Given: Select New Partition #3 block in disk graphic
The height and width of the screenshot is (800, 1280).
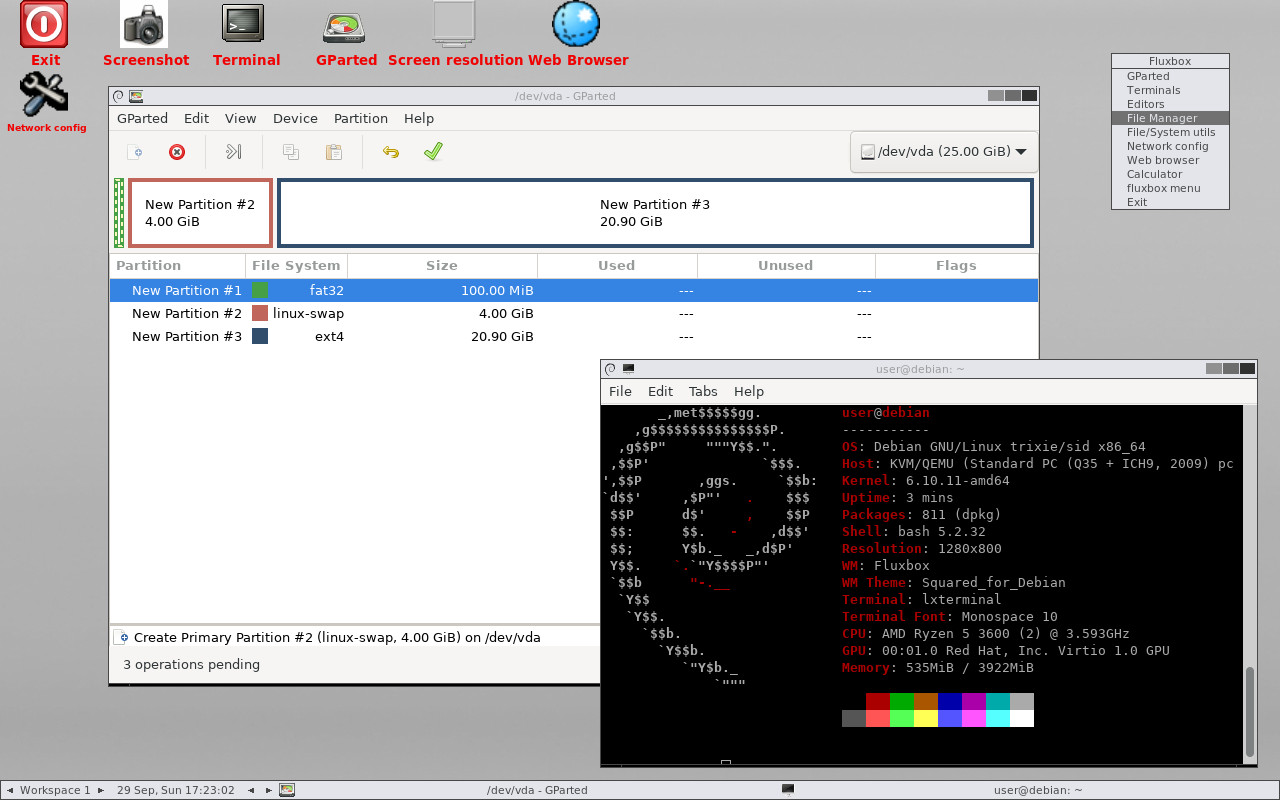Looking at the screenshot, I should (x=655, y=213).
